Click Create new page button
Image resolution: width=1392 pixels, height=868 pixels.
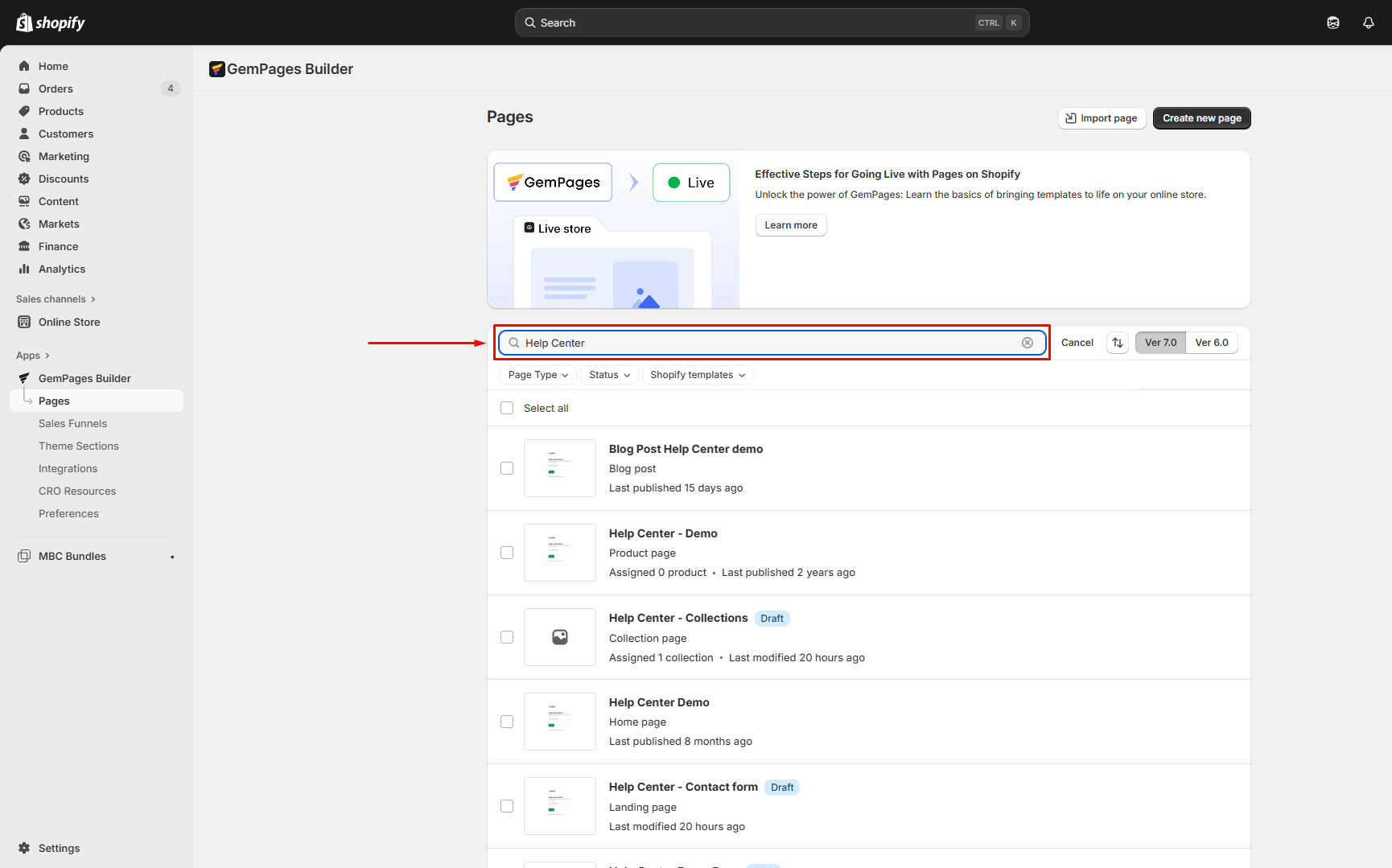(1201, 118)
